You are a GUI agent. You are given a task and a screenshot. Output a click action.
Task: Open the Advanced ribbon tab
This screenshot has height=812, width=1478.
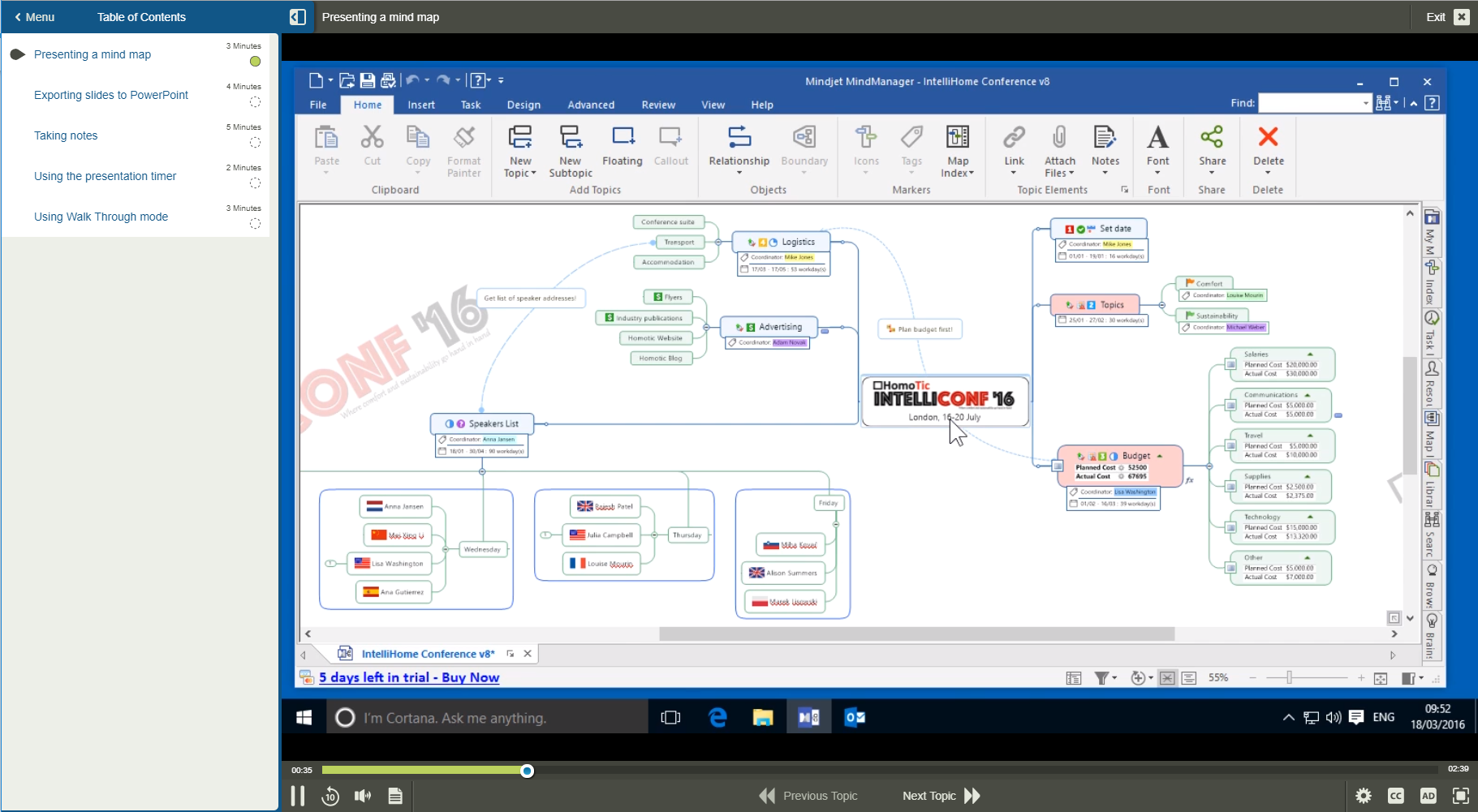click(591, 105)
